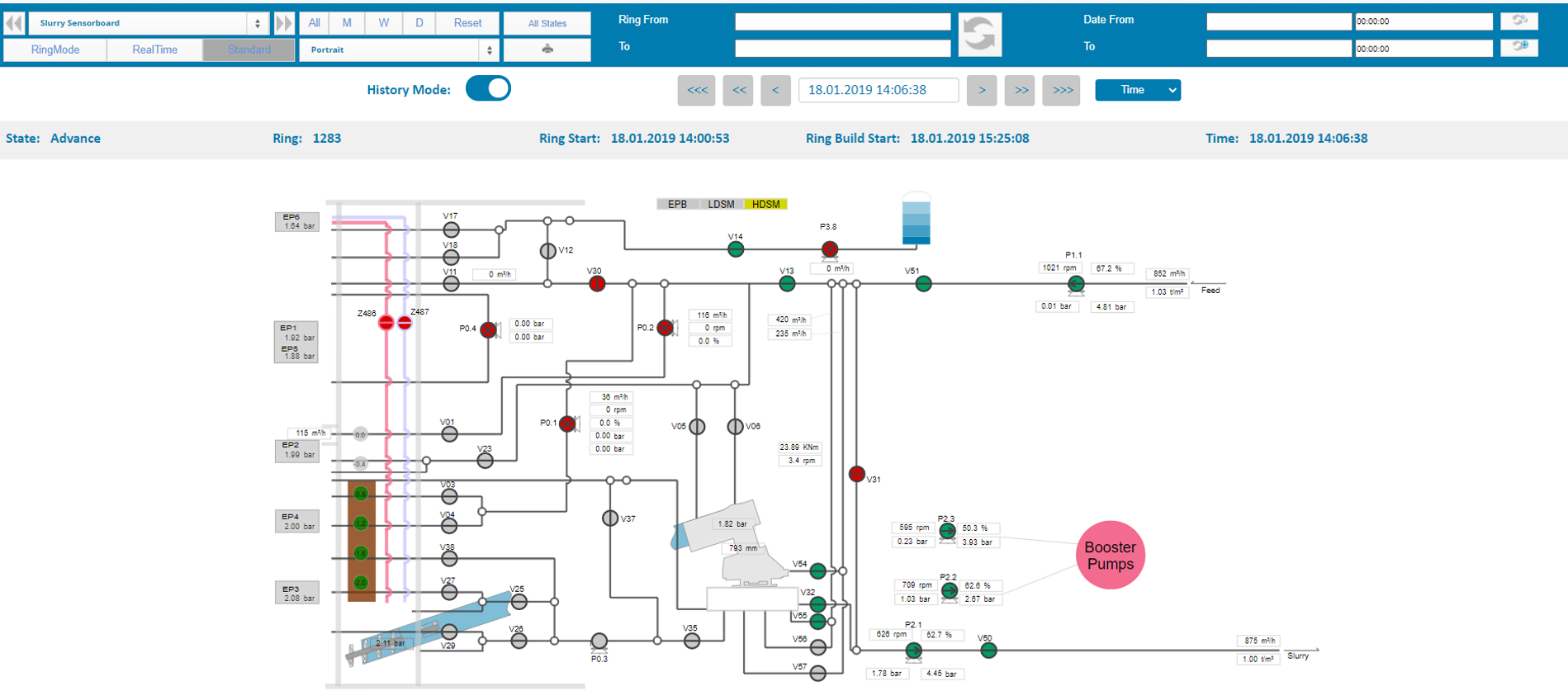Toggle the red Z487 indicator

(x=405, y=323)
